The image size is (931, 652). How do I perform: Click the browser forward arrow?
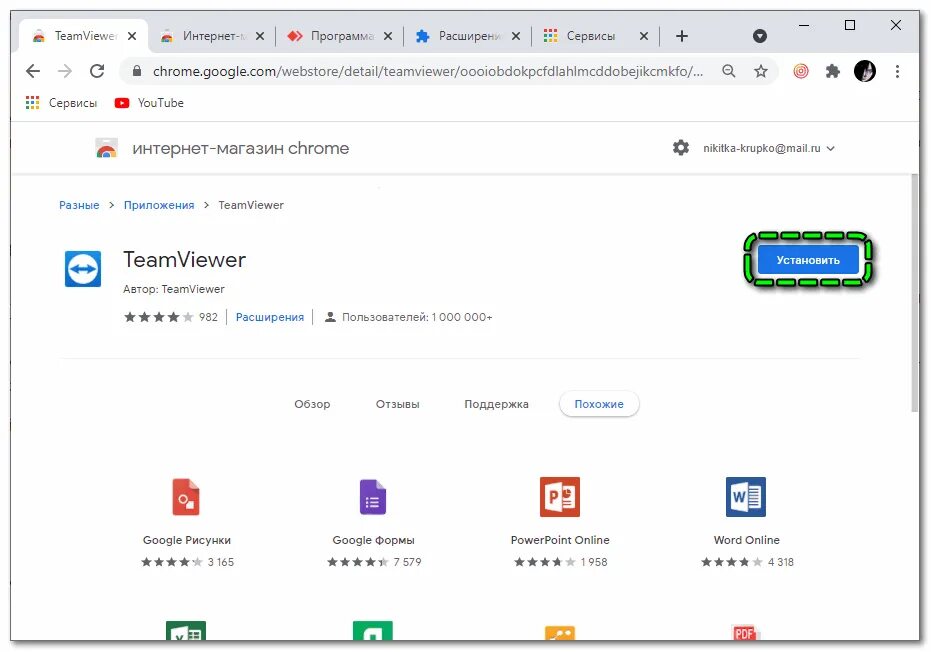[65, 71]
